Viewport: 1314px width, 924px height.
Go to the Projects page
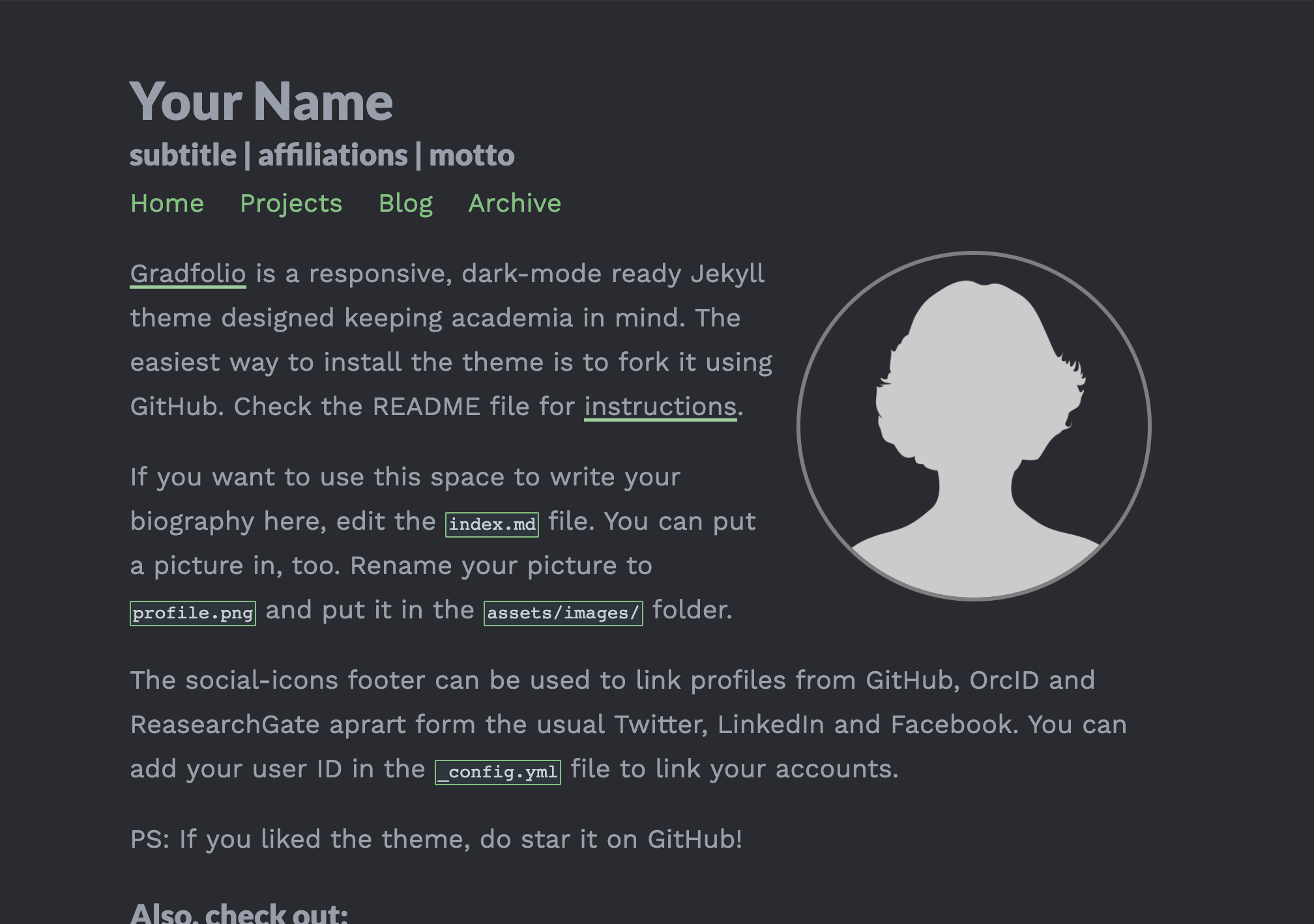pyautogui.click(x=291, y=204)
